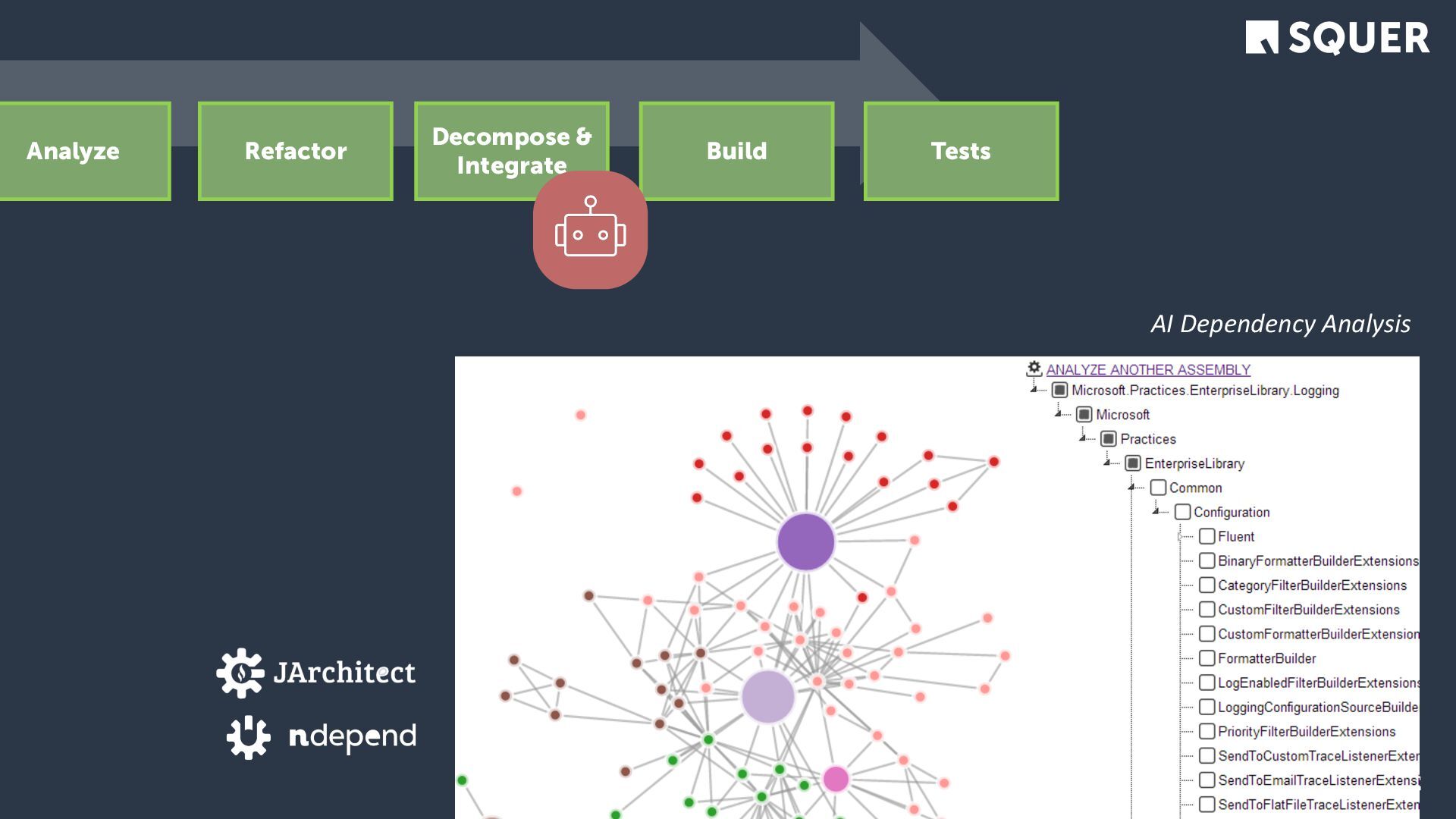This screenshot has height=819, width=1456.
Task: Select the large light purple graph node
Action: [x=767, y=696]
